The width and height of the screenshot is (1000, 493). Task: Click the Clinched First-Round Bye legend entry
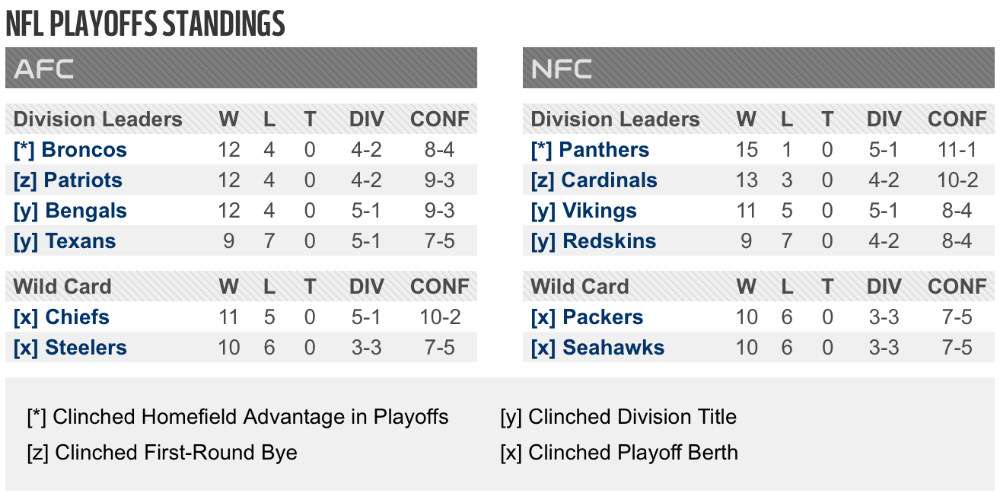[162, 453]
